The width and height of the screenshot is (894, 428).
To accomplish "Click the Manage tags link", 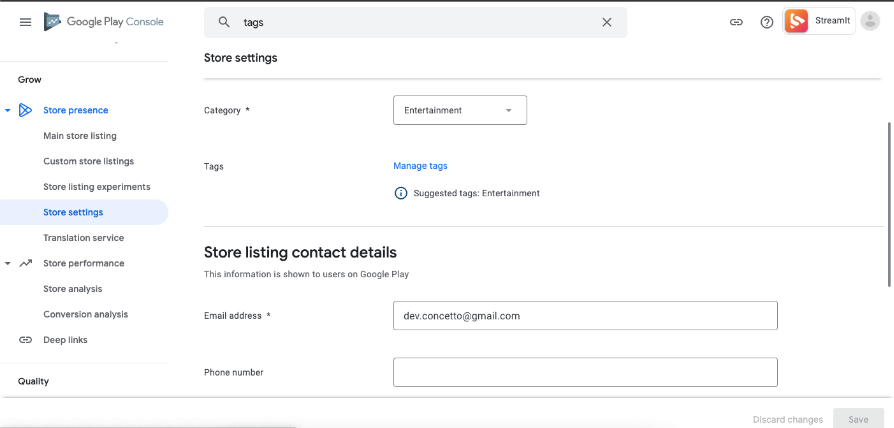I will (x=420, y=166).
